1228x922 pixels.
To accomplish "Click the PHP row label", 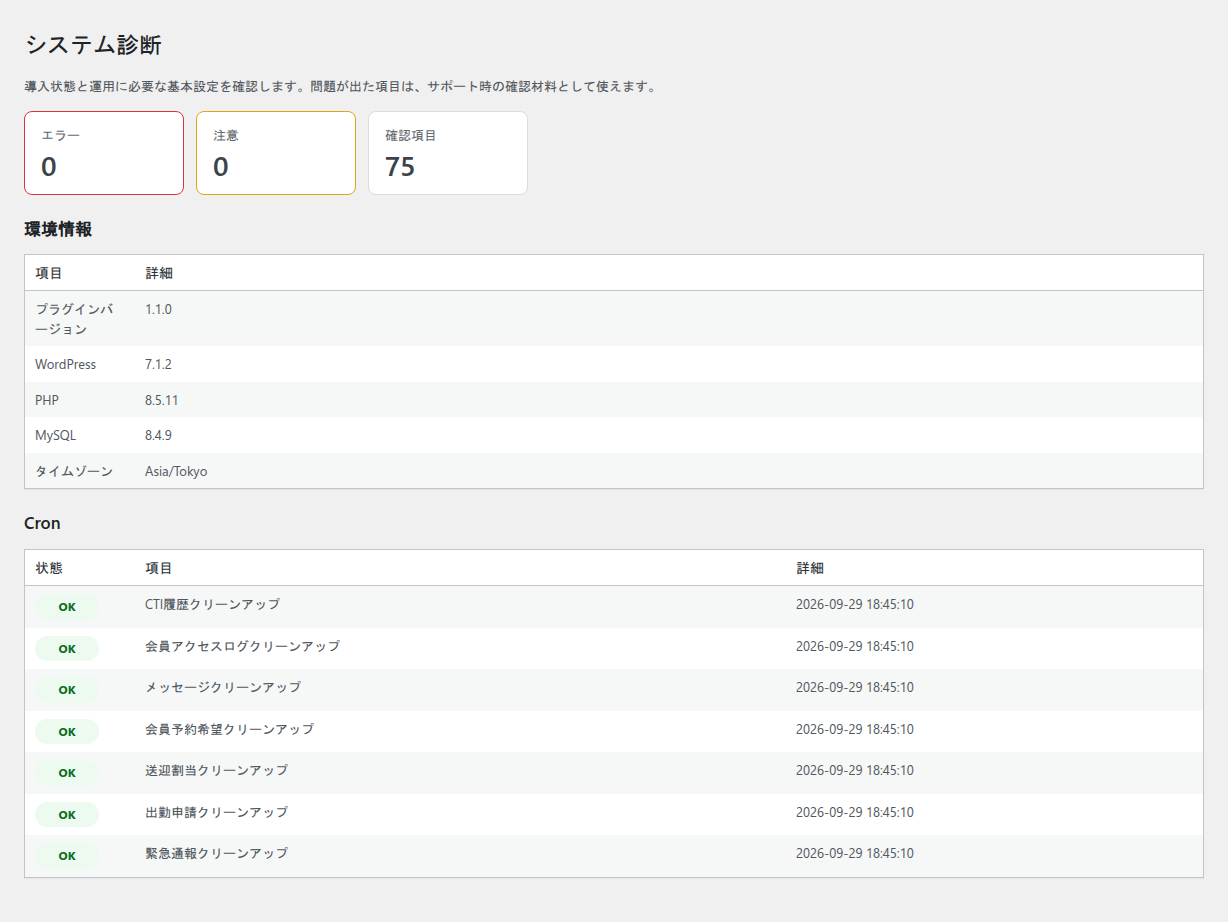I will 47,400.
